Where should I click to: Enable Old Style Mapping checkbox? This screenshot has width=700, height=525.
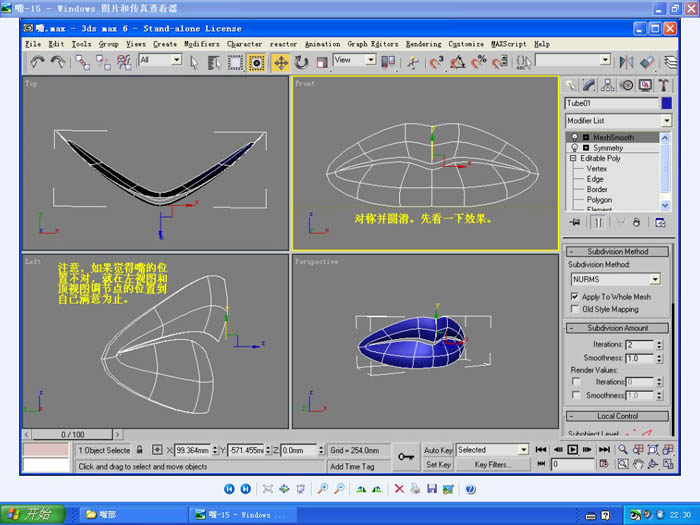(574, 309)
